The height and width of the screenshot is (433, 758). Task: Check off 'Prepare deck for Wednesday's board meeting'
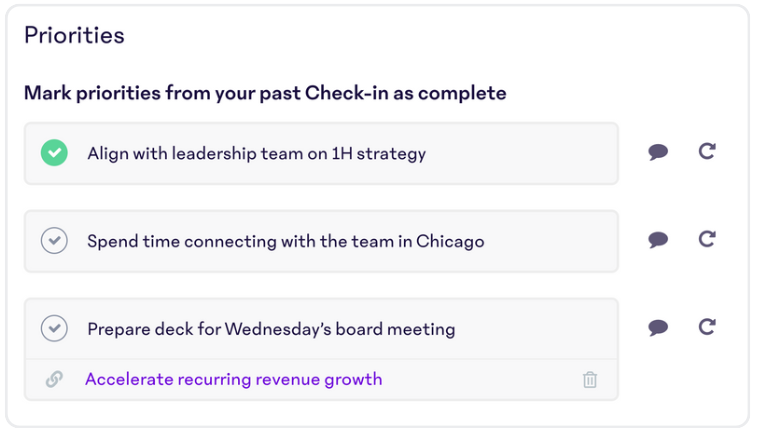coord(54,329)
